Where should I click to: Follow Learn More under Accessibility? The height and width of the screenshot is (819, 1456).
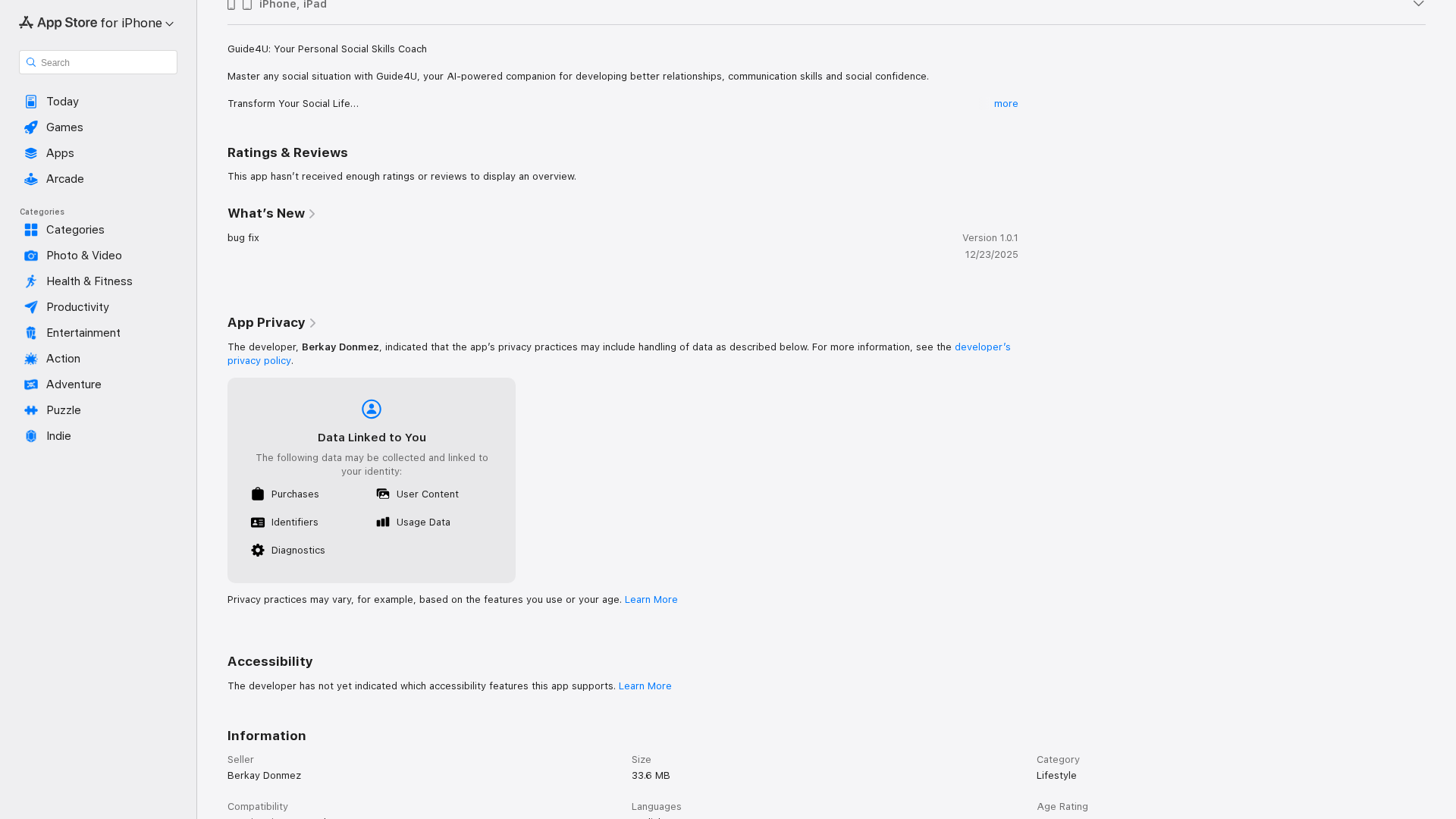[x=645, y=686]
